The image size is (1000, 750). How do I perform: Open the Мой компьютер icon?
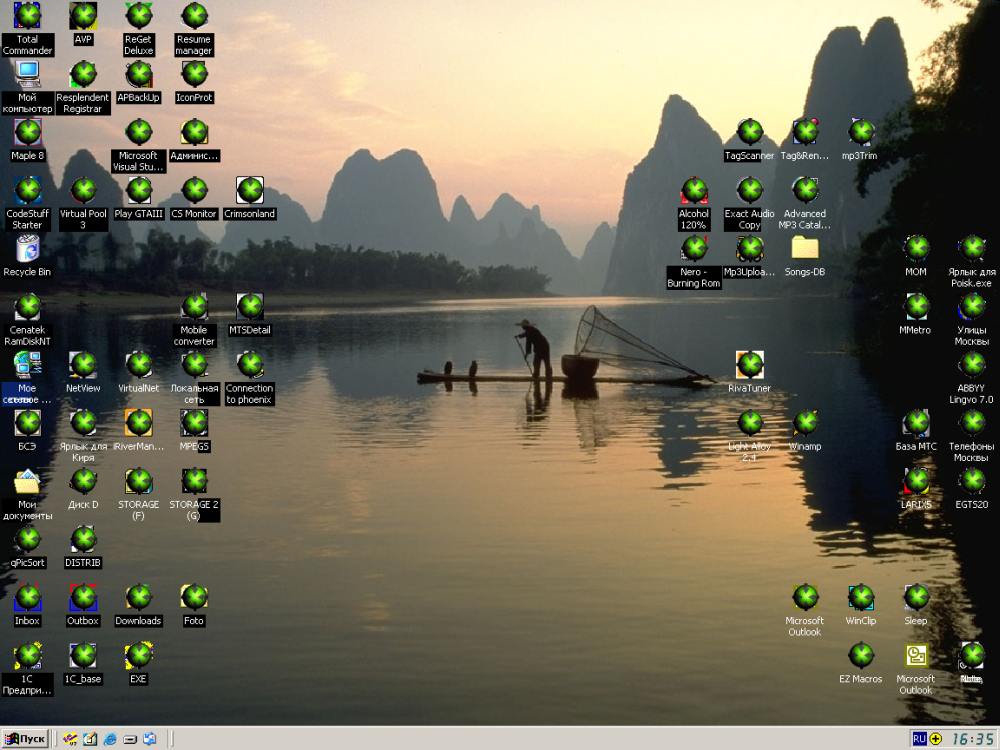pyautogui.click(x=27, y=74)
